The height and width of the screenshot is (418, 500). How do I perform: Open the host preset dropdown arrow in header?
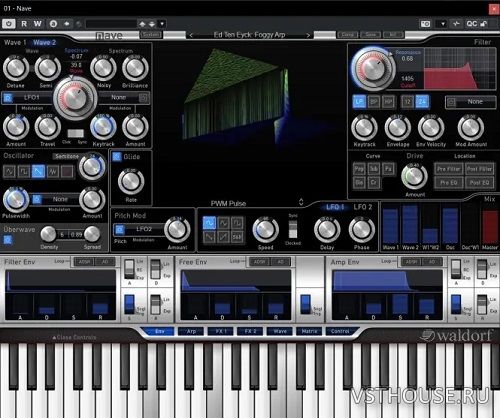pos(162,24)
